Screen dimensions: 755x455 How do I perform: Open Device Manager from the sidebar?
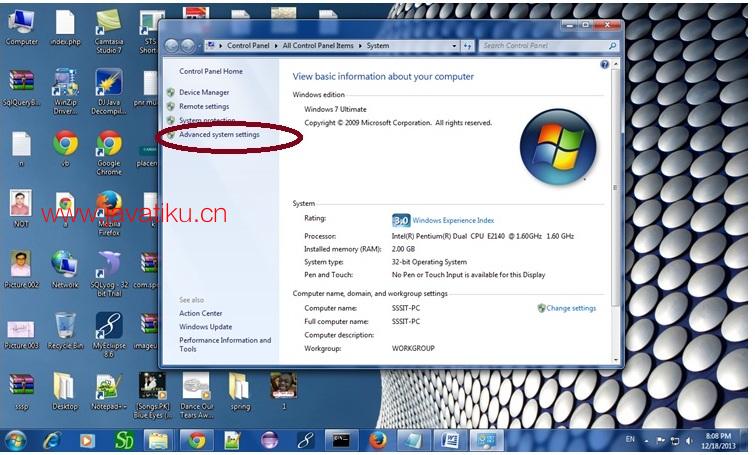(204, 92)
